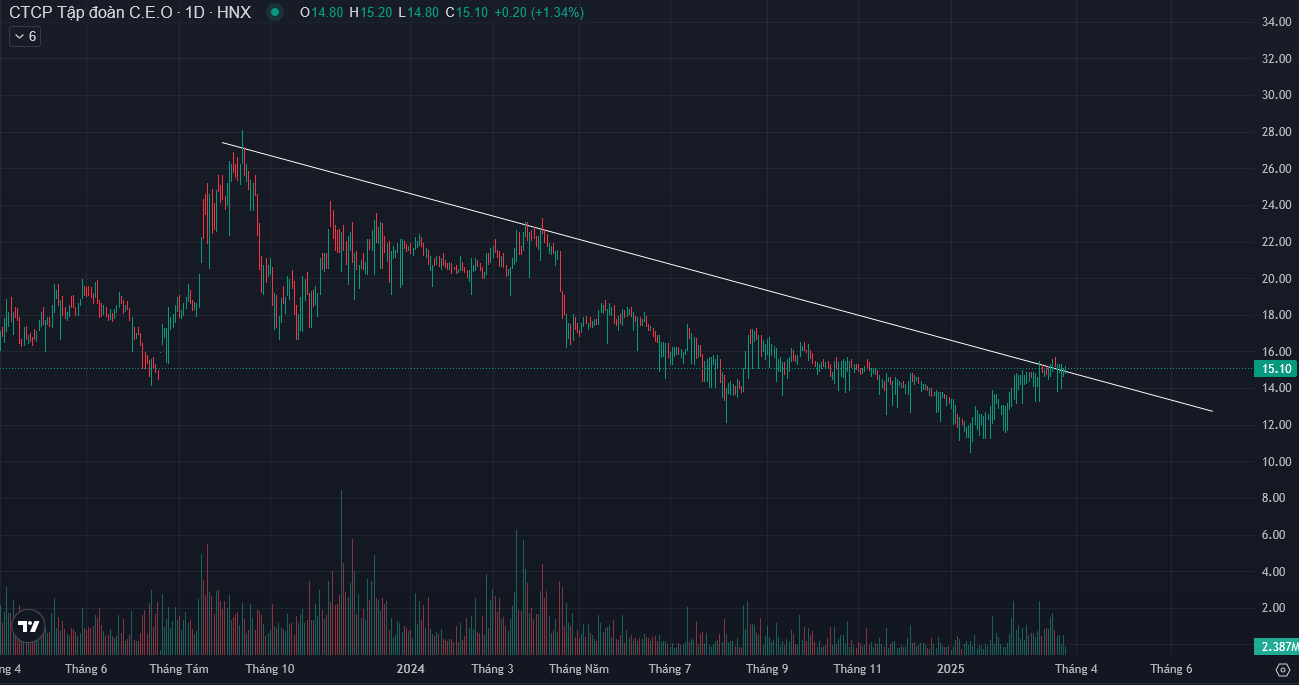This screenshot has width=1299, height=685.
Task: Click the Tháng Tám time axis label
Action: coord(179,669)
